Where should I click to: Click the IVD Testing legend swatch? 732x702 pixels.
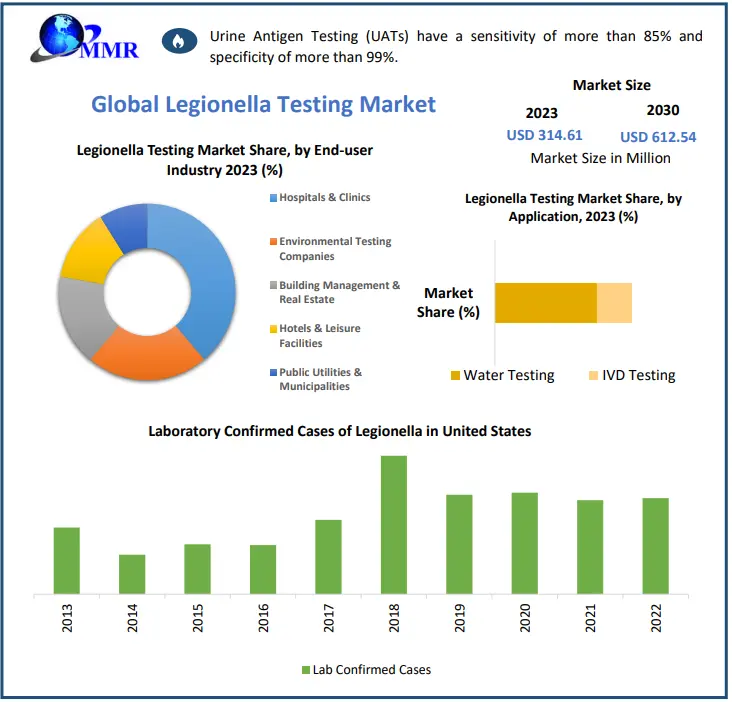(x=593, y=376)
